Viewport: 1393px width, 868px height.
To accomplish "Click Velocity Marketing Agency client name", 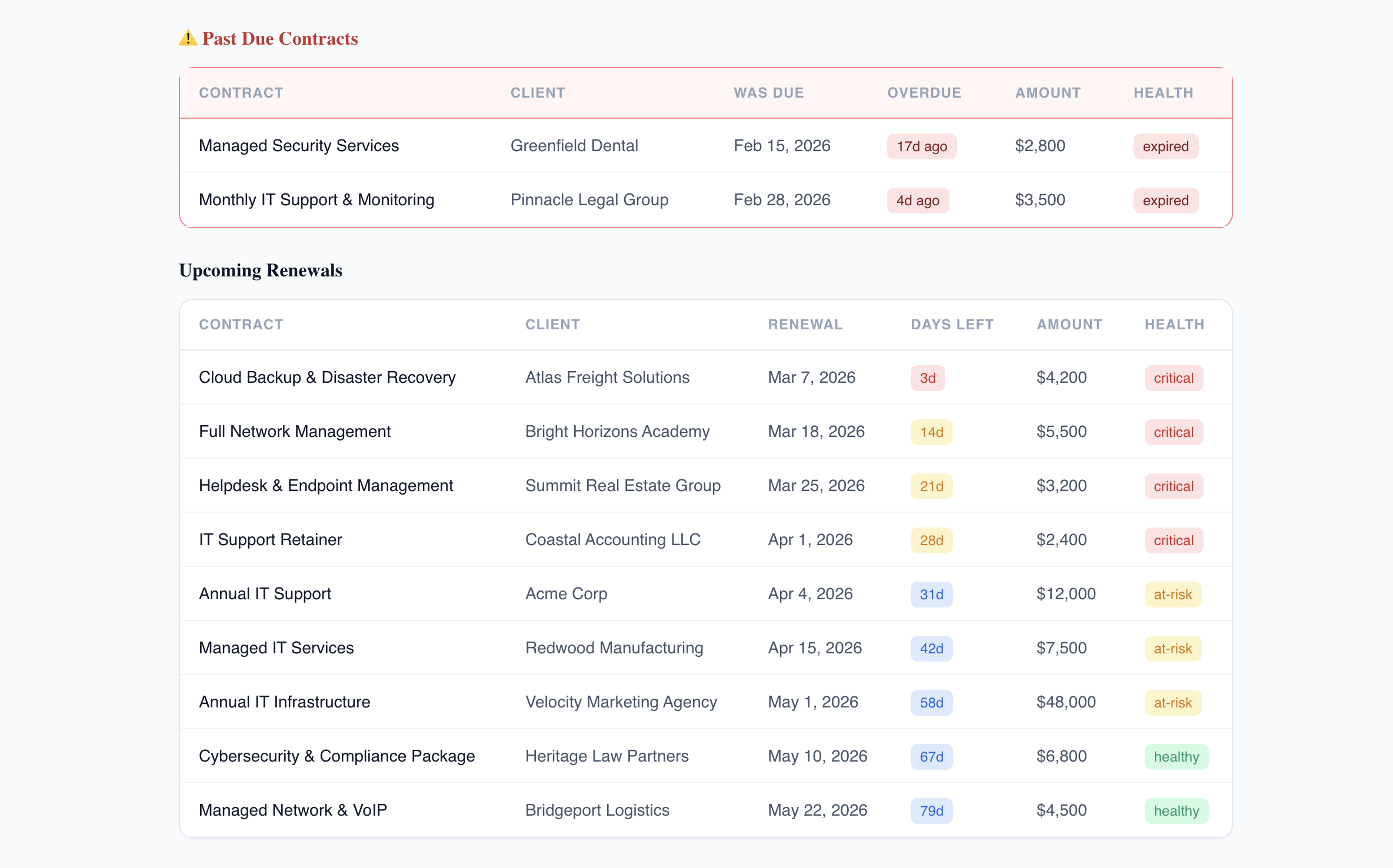I will [621, 702].
